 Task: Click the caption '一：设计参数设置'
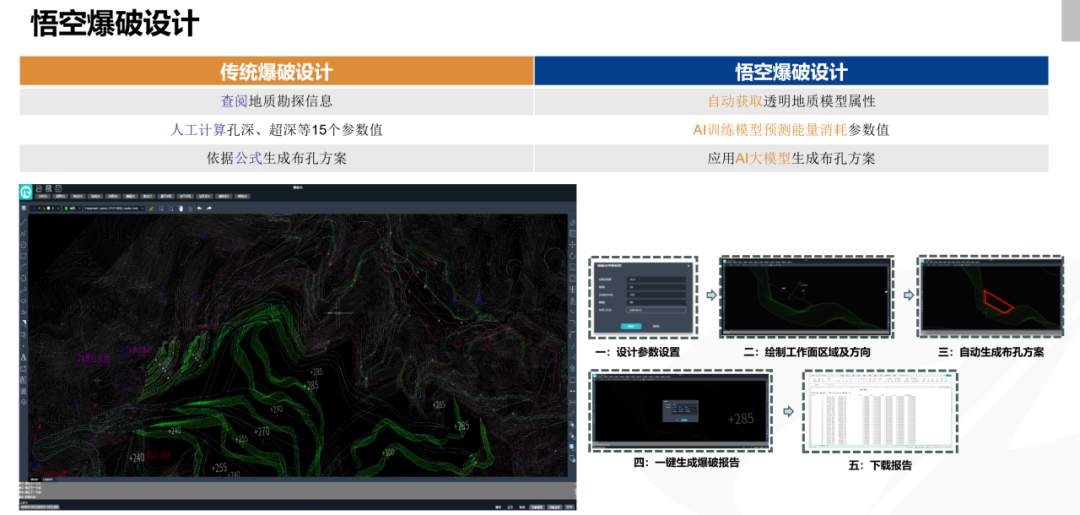coord(637,353)
